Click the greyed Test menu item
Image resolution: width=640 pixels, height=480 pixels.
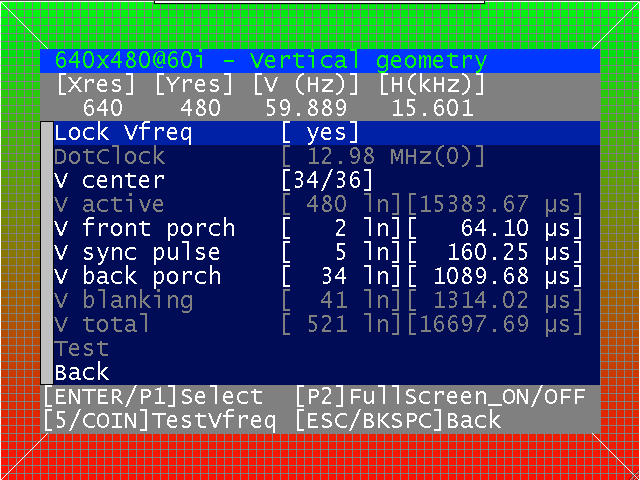82,349
